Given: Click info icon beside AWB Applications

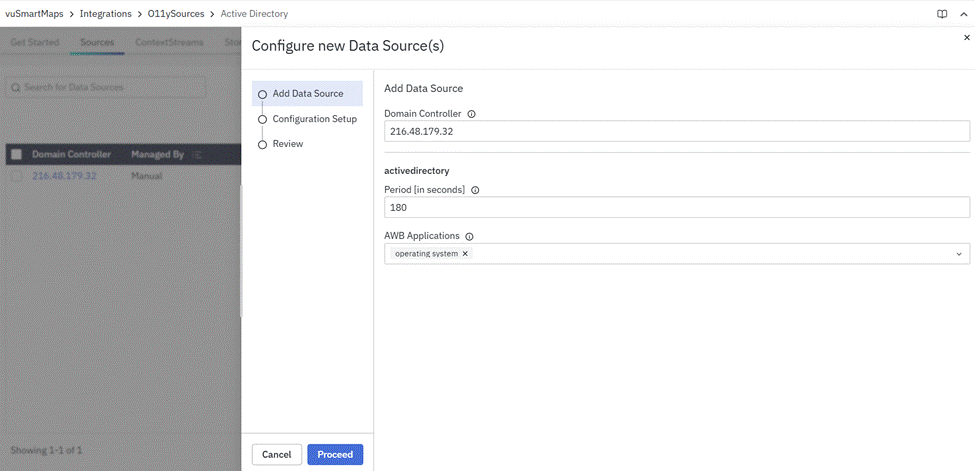Looking at the screenshot, I should (469, 236).
